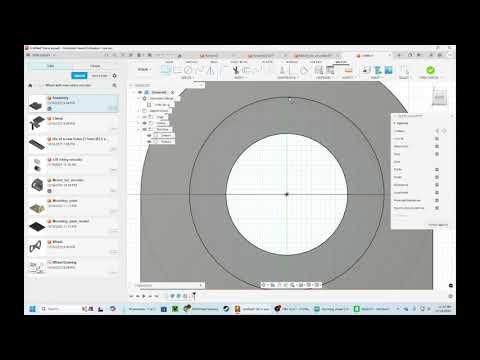Toggle the Snap checkbox

coord(437,154)
